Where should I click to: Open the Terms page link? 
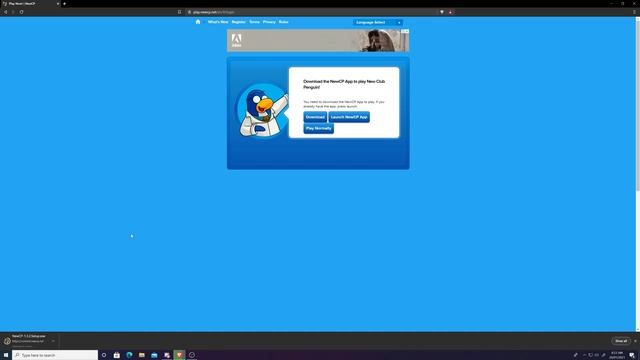[x=254, y=22]
